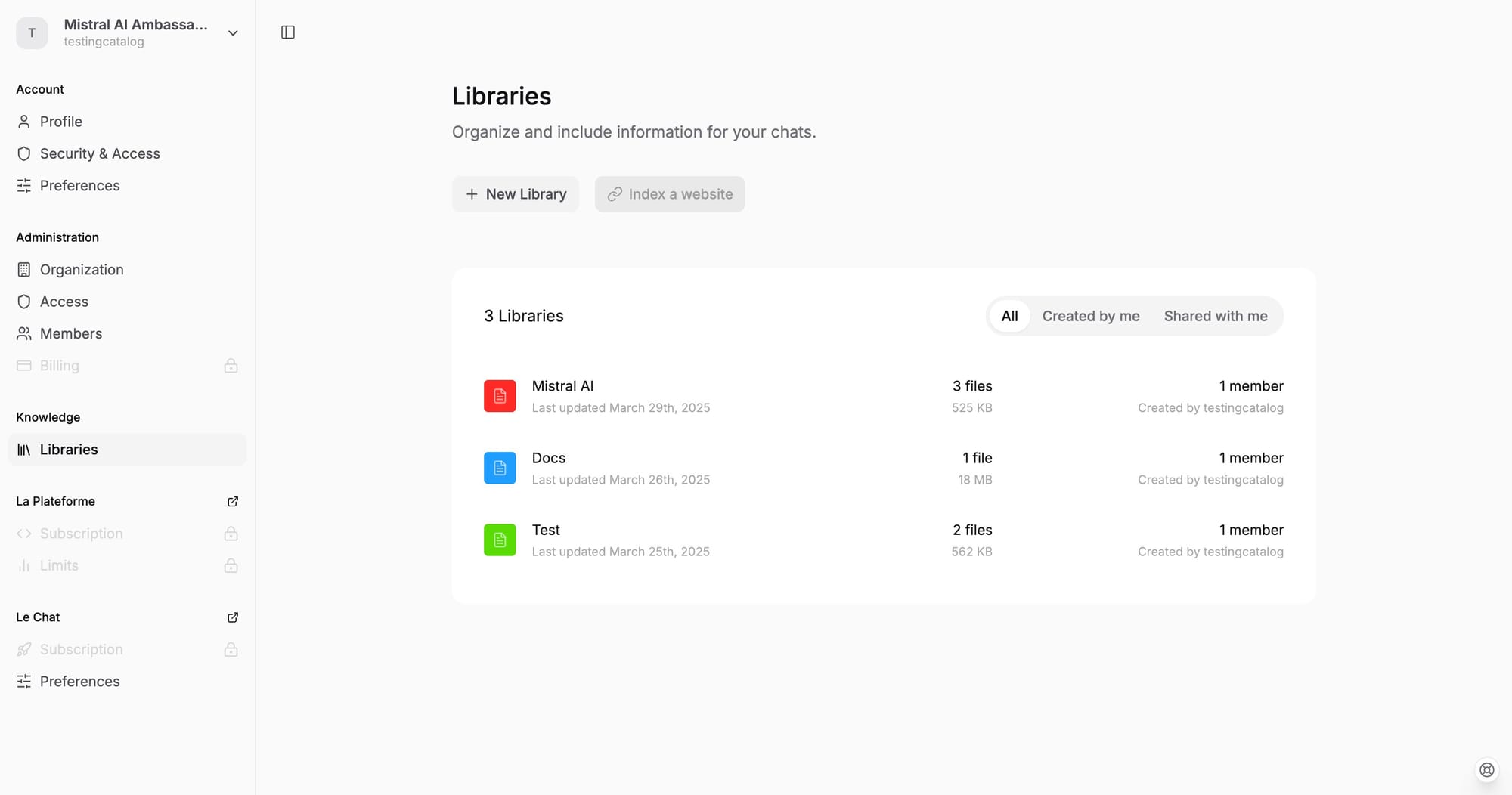This screenshot has width=1512, height=795.
Task: Click Billing in Administration
Action: pos(127,366)
